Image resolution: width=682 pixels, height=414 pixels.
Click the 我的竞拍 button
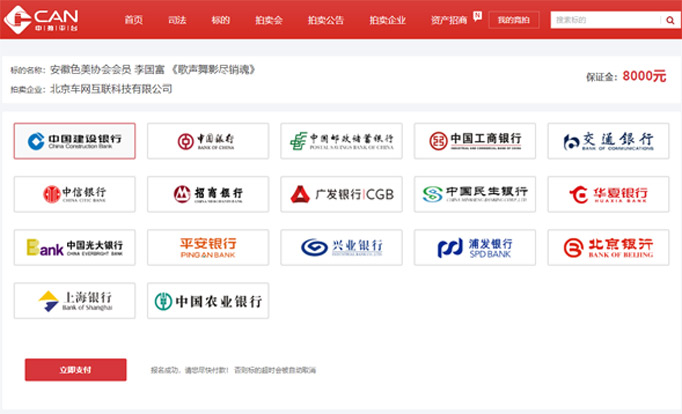tap(514, 20)
